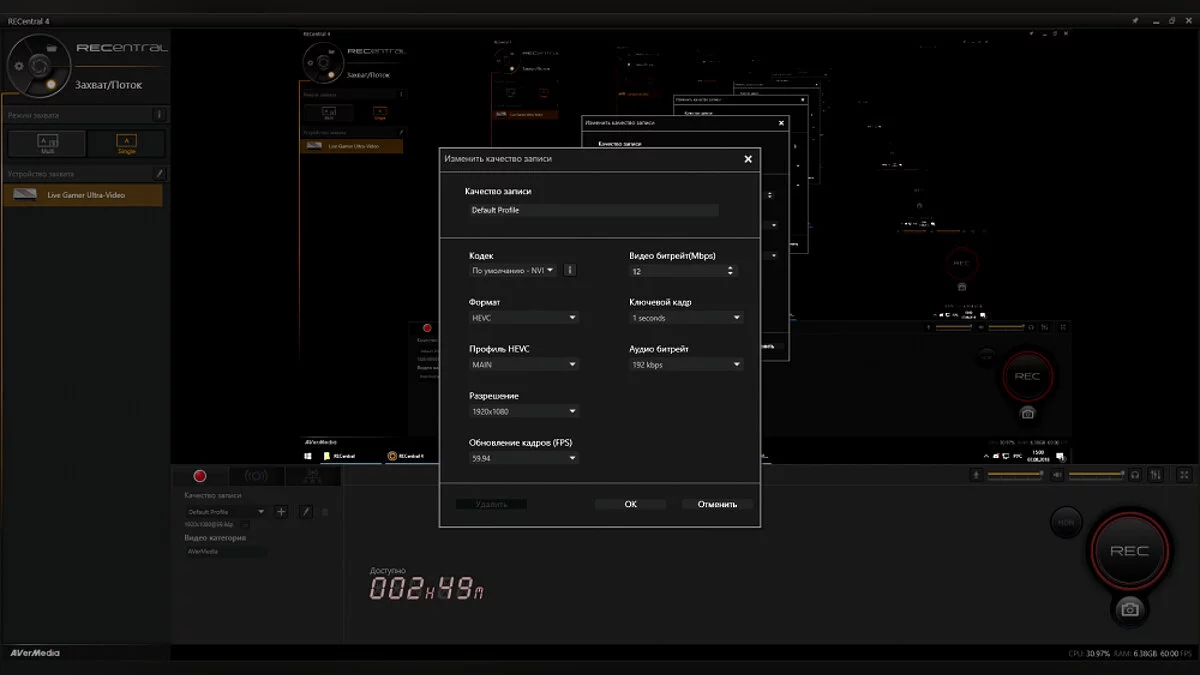Click the Cancel button in the dialog
Screen dimensions: 1200x675
pyautogui.click(x=717, y=504)
